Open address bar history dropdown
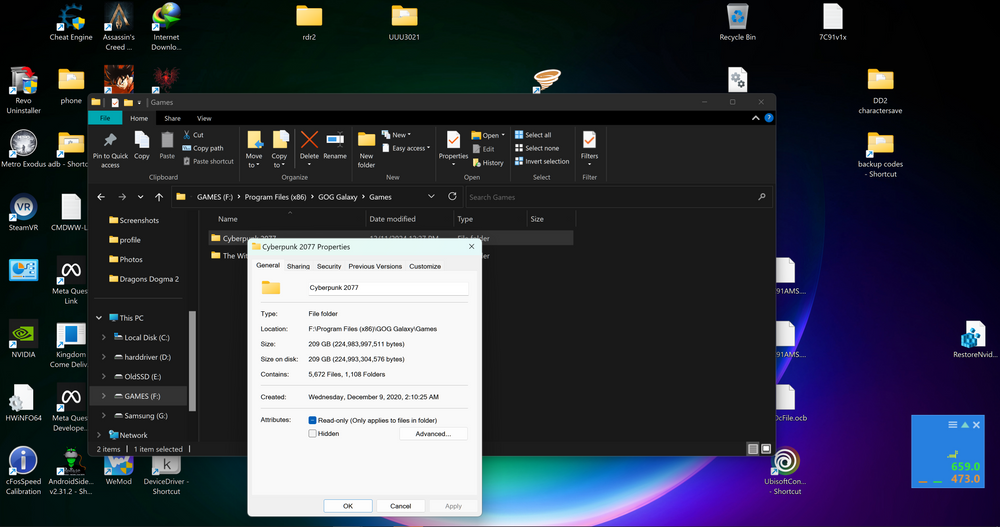This screenshot has height=527, width=1000. click(x=431, y=197)
